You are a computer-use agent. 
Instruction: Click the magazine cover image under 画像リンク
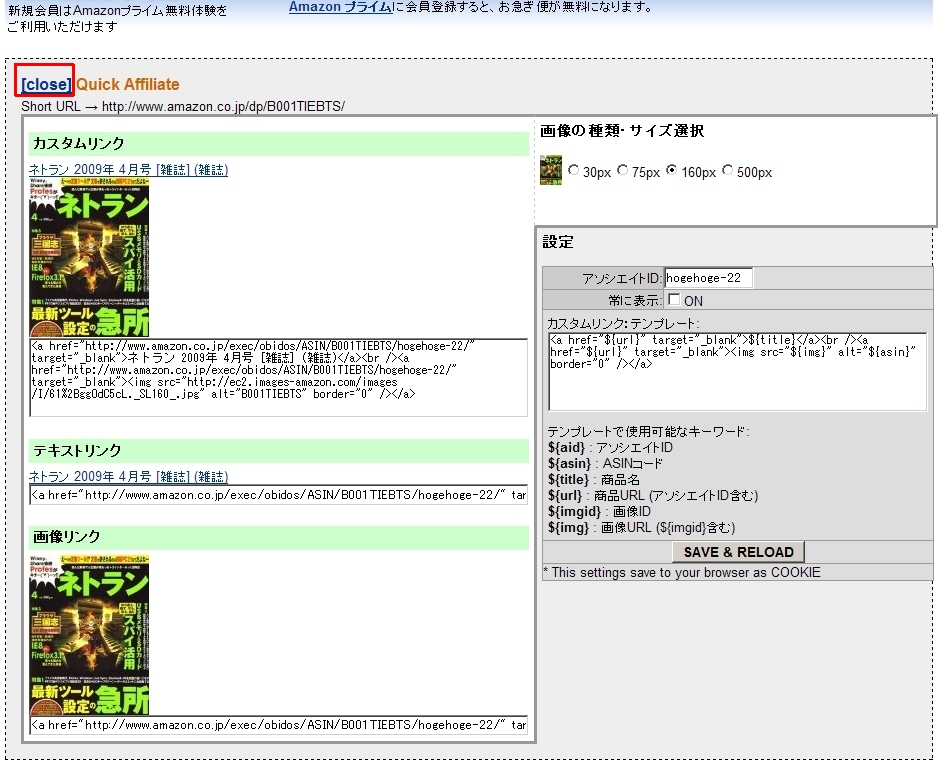(89, 635)
